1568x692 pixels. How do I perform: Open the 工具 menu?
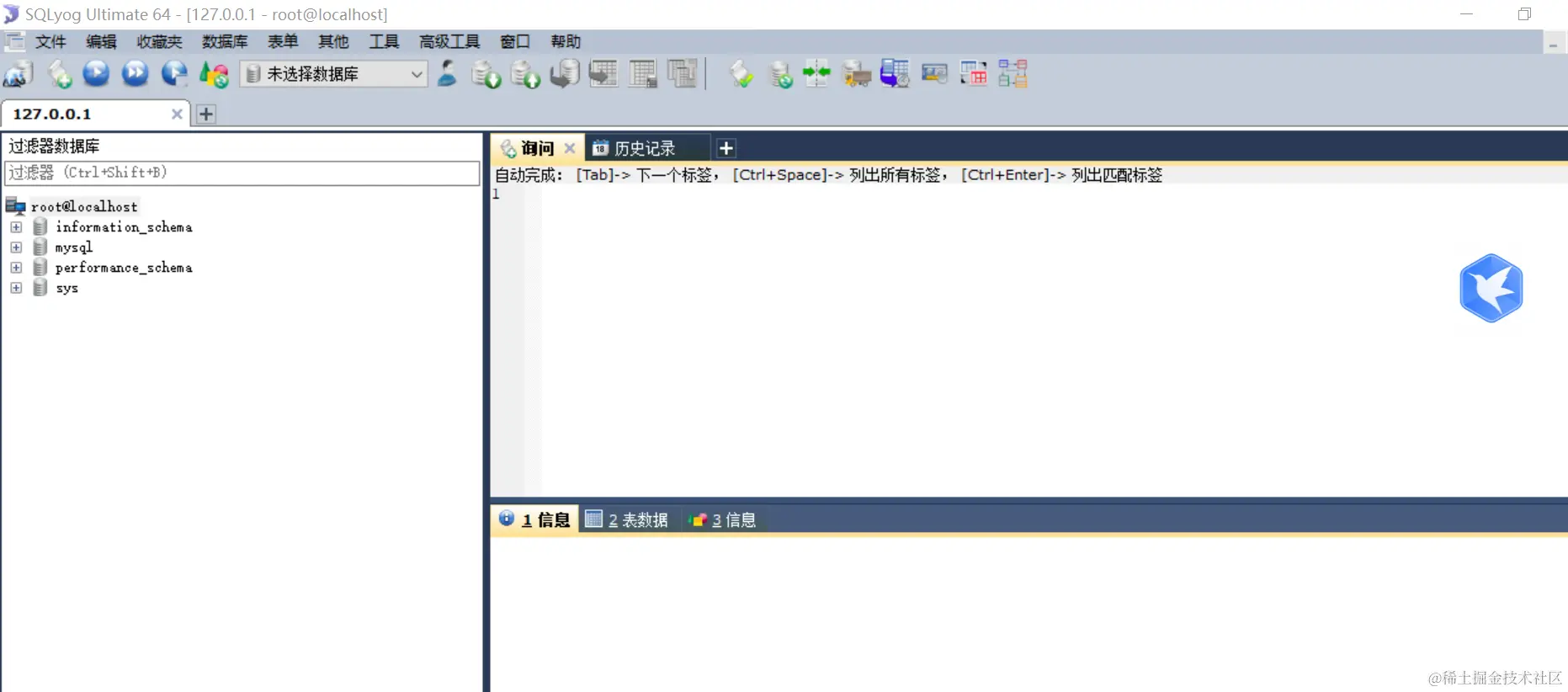click(x=384, y=41)
